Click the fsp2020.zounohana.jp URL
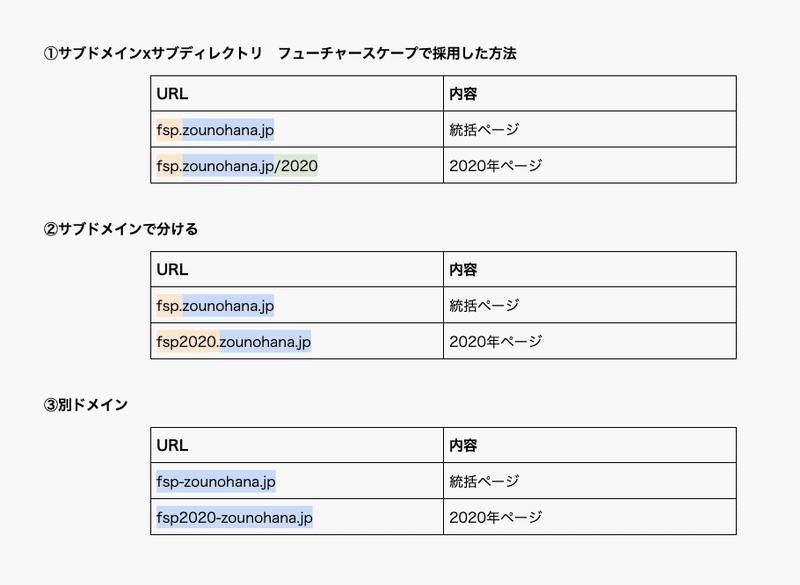The image size is (800, 585). (x=234, y=341)
